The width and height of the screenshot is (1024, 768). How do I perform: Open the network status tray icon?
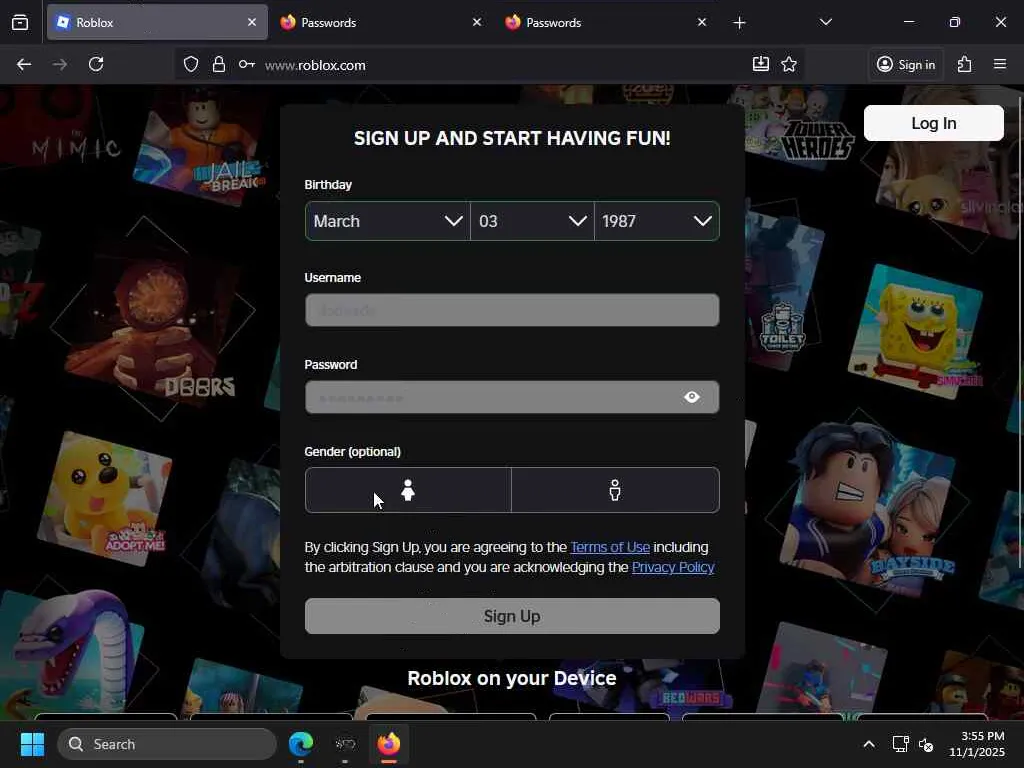[901, 744]
